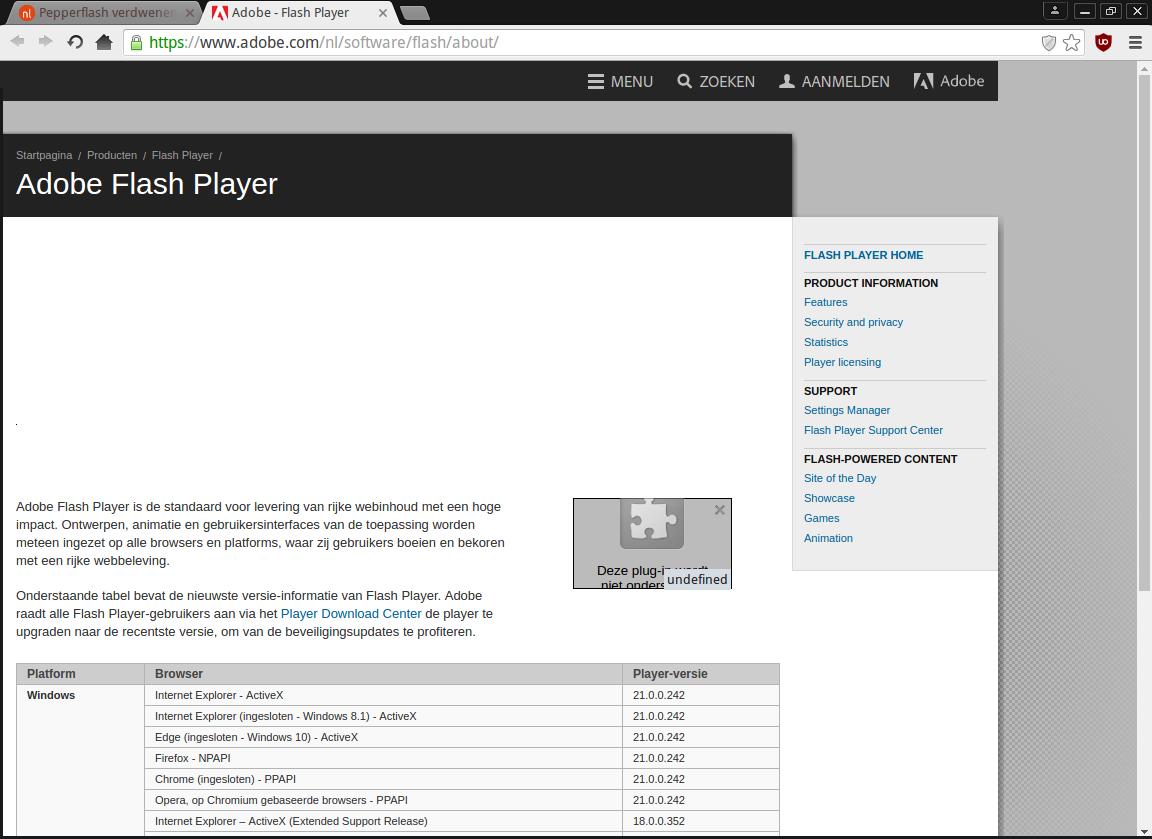Select 'Edge (ingesloten - Windows 10) - ActiveX' cell
Image resolution: width=1152 pixels, height=839 pixels.
384,737
